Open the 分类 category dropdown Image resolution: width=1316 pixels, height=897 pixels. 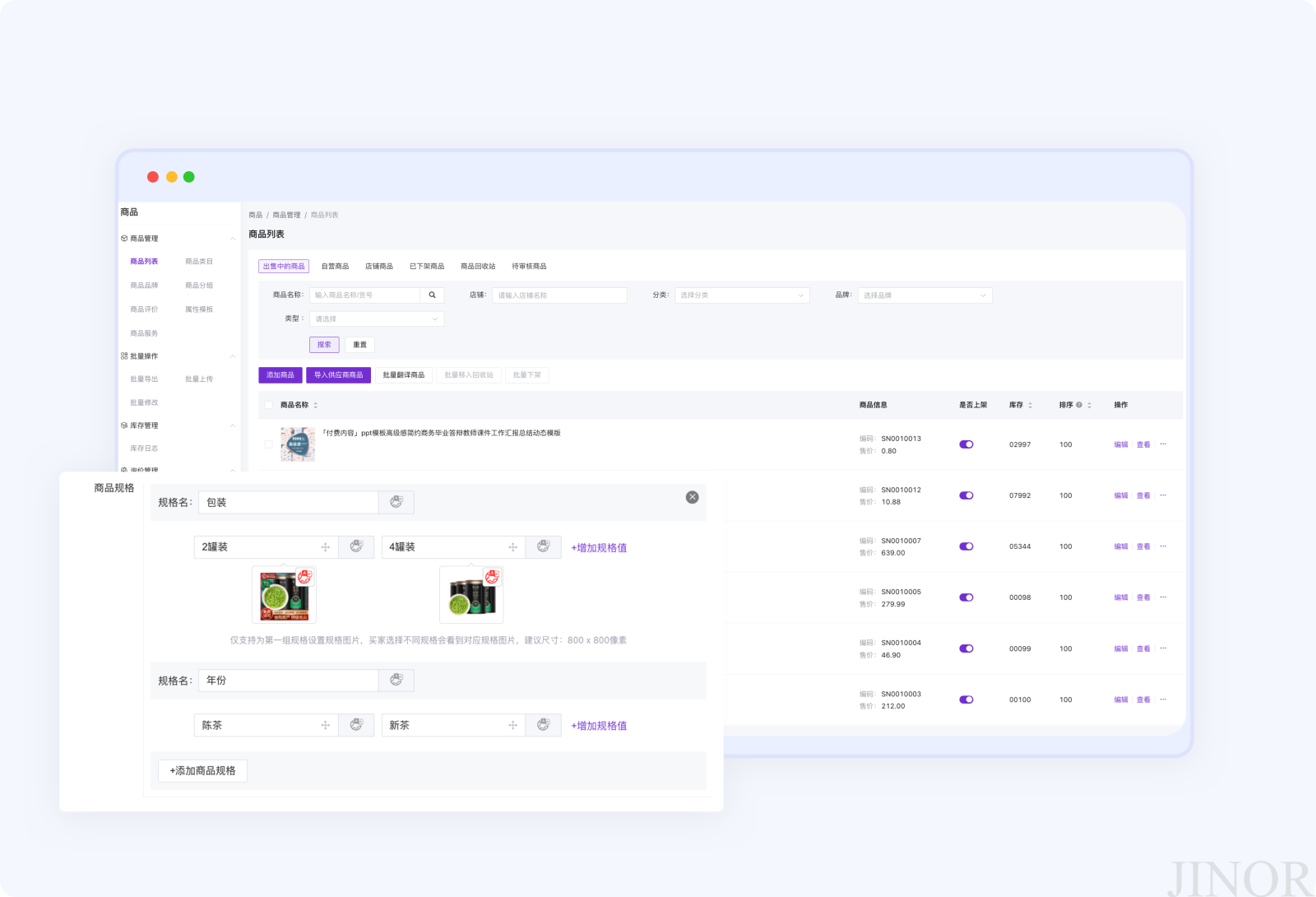click(742, 295)
